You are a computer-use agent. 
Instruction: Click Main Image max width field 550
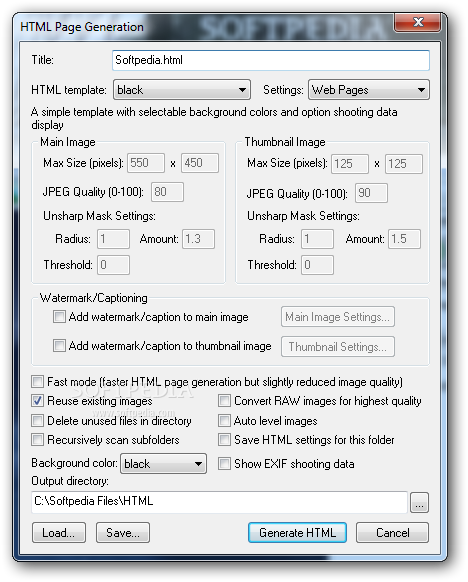(146, 163)
